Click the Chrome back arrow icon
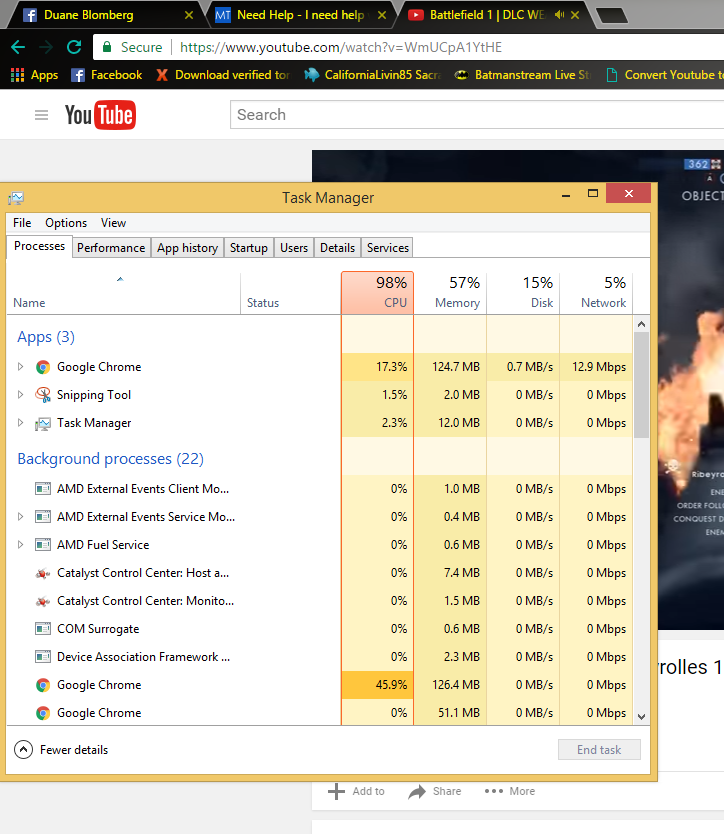This screenshot has height=834, width=724. point(18,47)
